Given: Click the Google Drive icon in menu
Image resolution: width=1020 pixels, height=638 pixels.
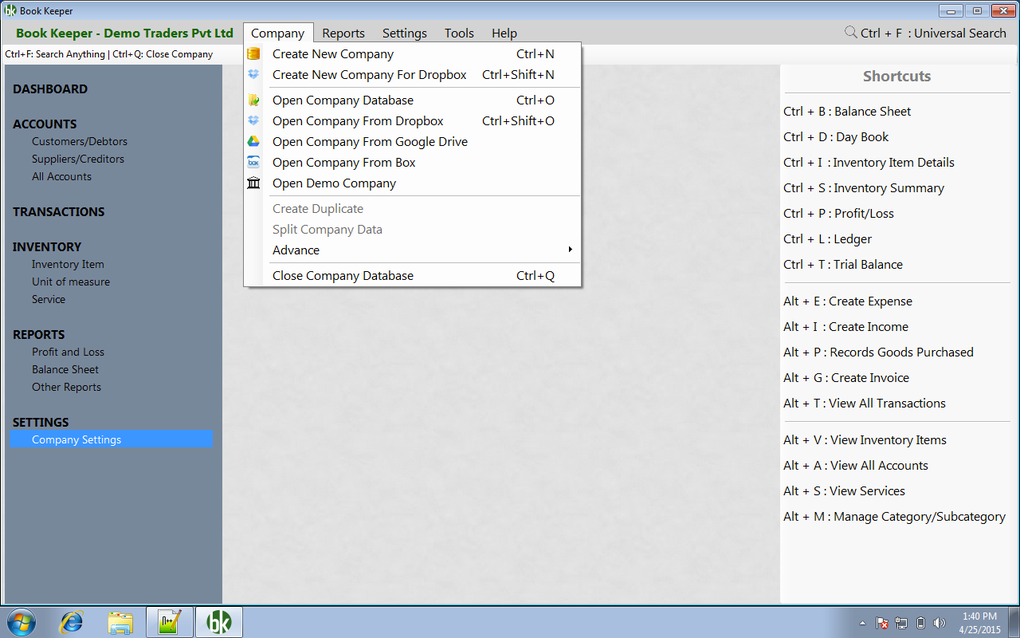Looking at the screenshot, I should (x=254, y=142).
